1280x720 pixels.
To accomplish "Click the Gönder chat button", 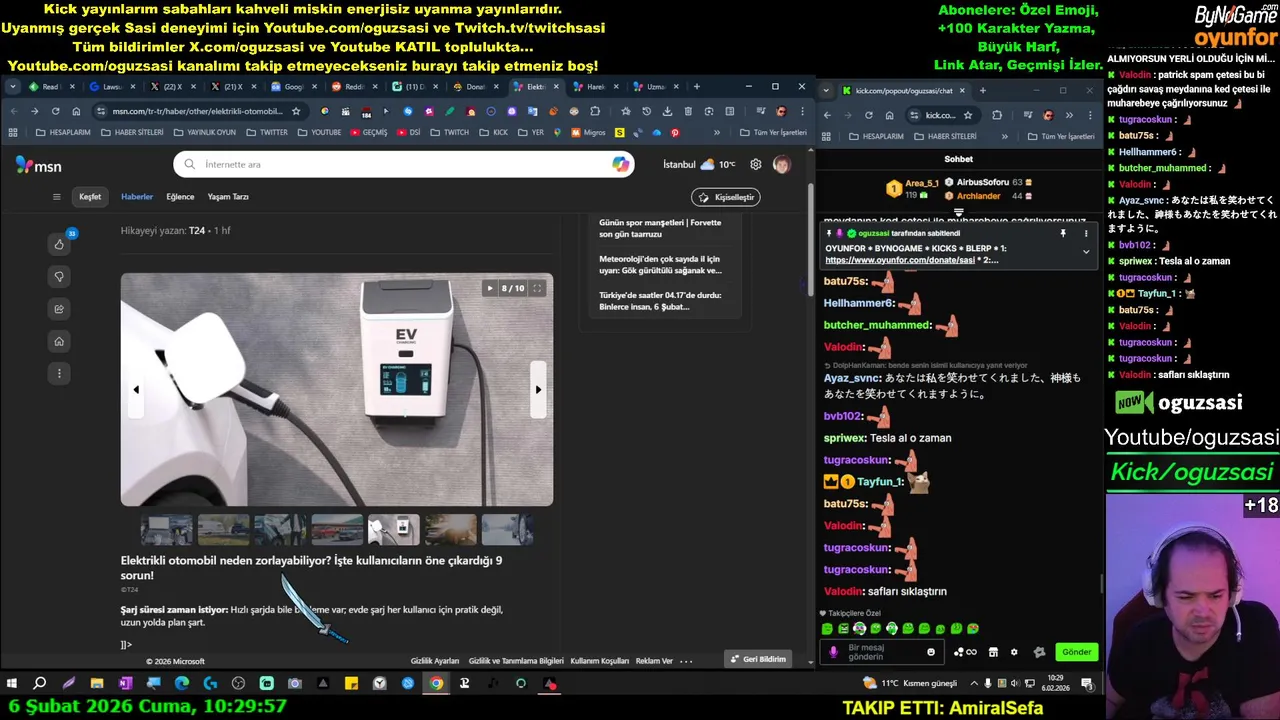I will [1076, 652].
